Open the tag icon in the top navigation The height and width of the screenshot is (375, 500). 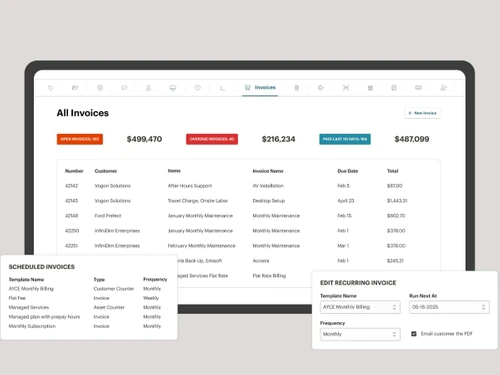50,88
